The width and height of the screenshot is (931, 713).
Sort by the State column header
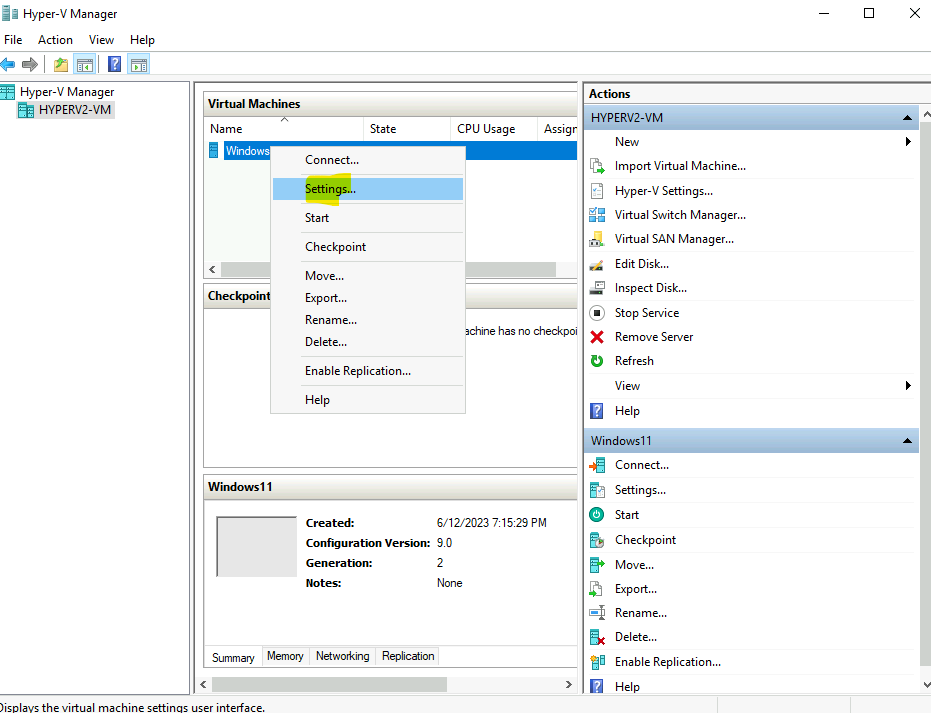[x=407, y=129]
